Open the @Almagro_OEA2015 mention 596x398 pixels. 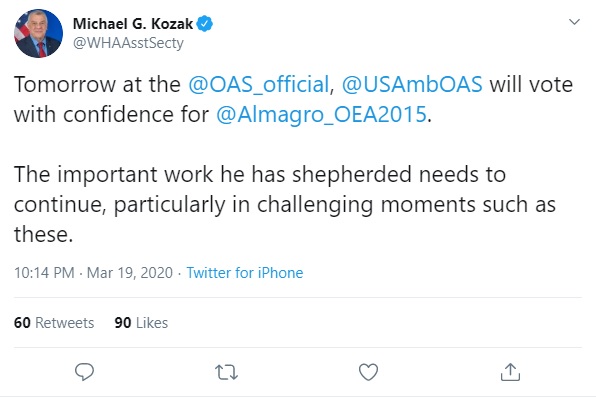[x=321, y=114]
